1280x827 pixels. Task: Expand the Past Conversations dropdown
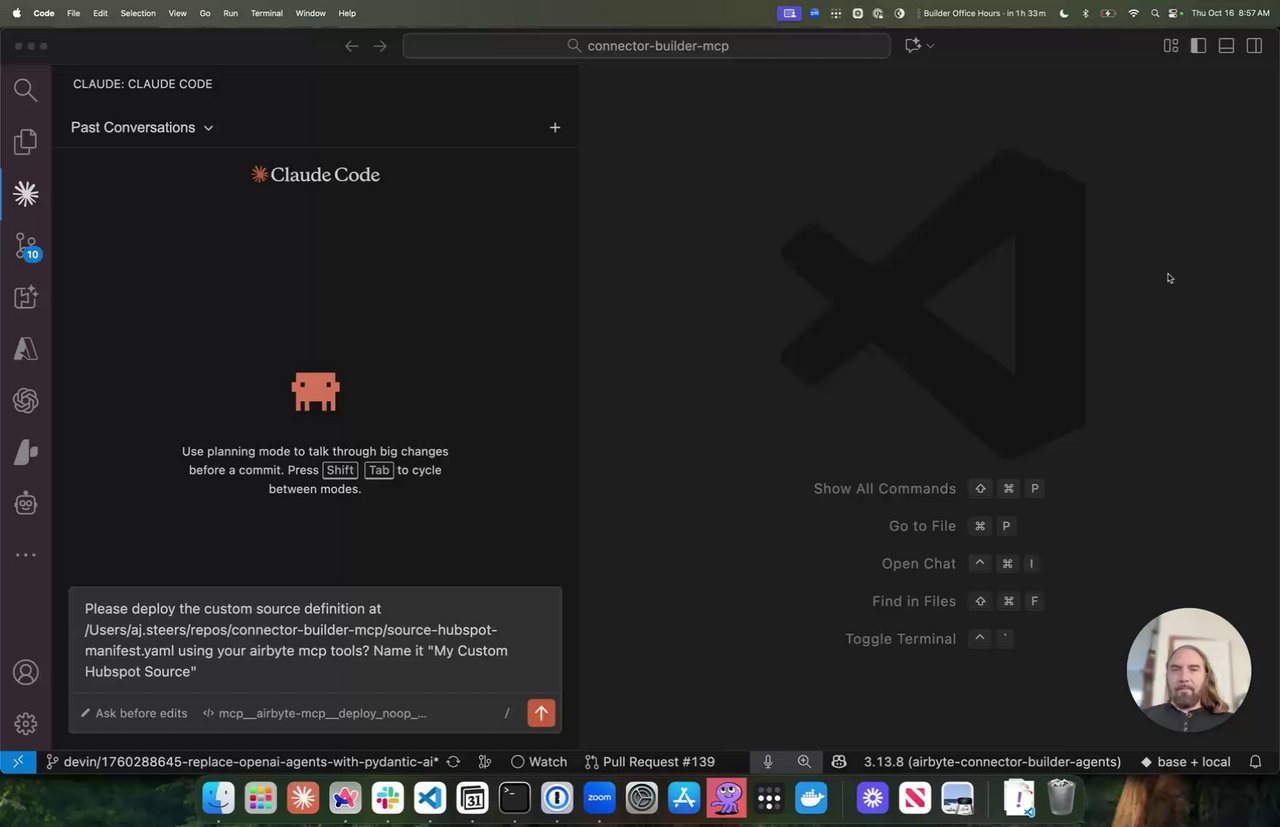[142, 127]
